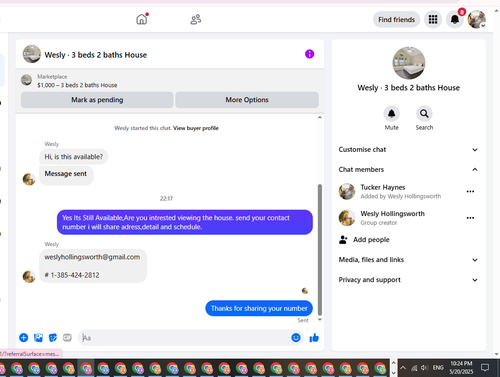Viewport: 500px width, 377px height.
Task: Open Windows notification center icon
Action: coord(485,368)
